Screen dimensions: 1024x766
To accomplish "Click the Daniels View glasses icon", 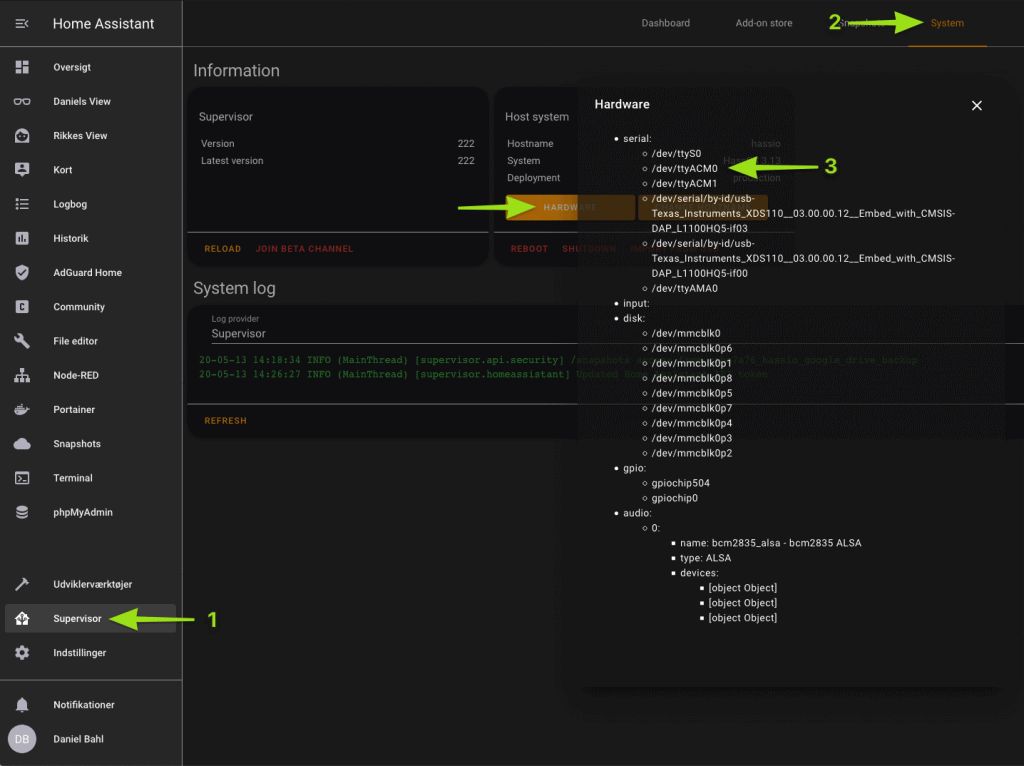I will pyautogui.click(x=22, y=101).
